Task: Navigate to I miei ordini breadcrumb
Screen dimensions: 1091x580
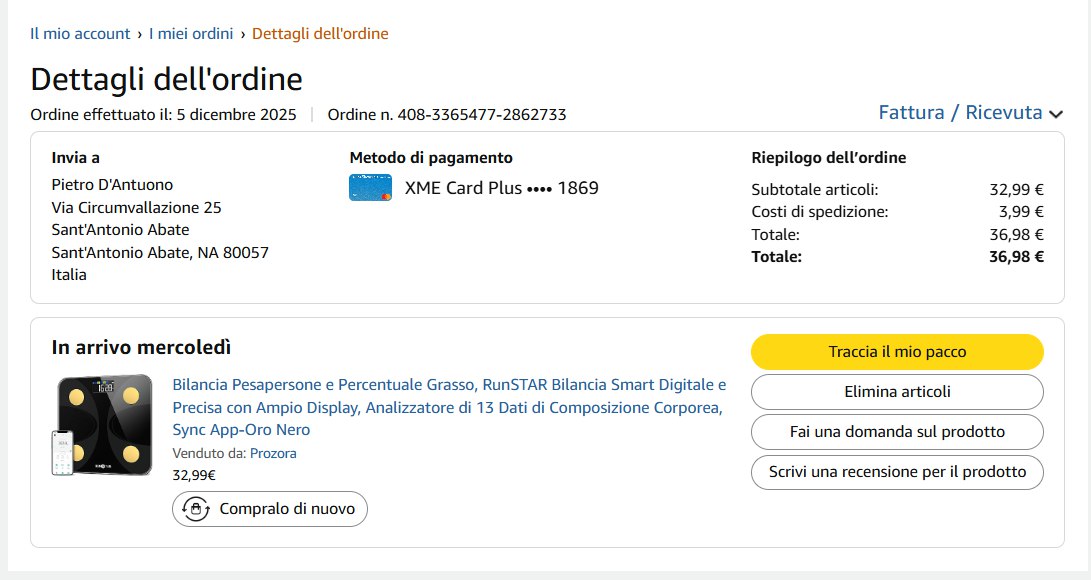Action: pos(190,34)
